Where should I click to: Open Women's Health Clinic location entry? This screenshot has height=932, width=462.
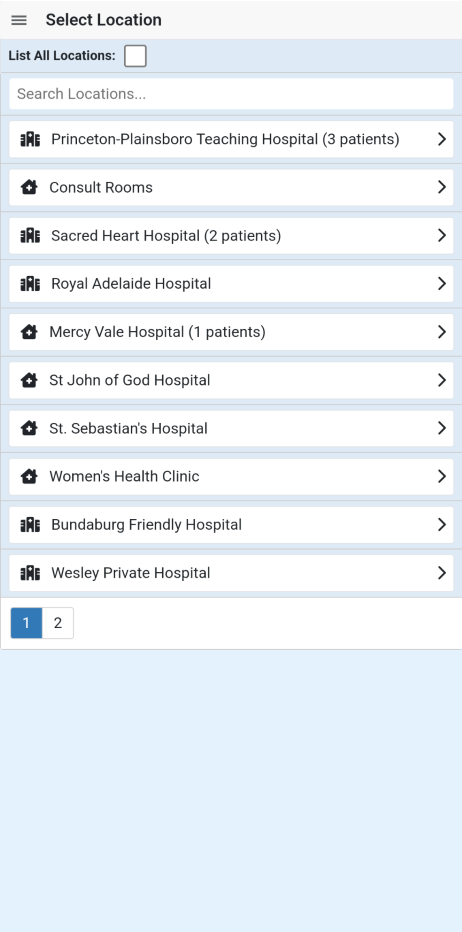[231, 476]
